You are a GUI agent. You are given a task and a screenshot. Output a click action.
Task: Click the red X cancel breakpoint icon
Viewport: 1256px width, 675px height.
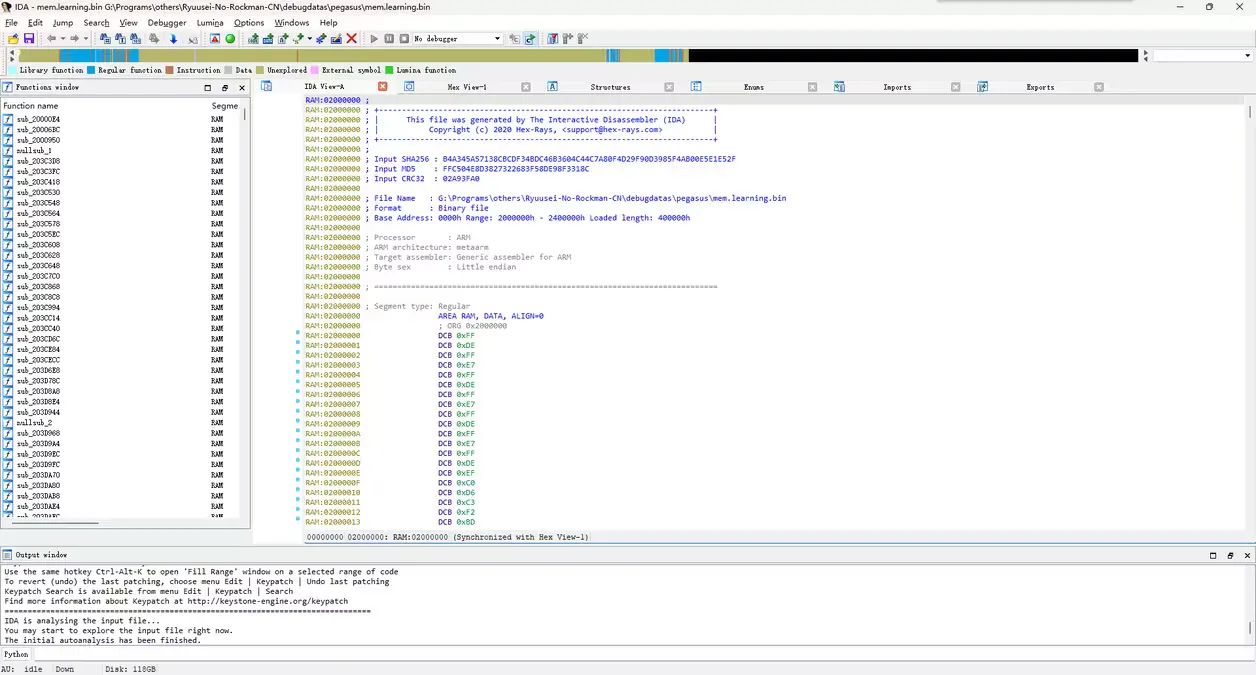(x=352, y=39)
